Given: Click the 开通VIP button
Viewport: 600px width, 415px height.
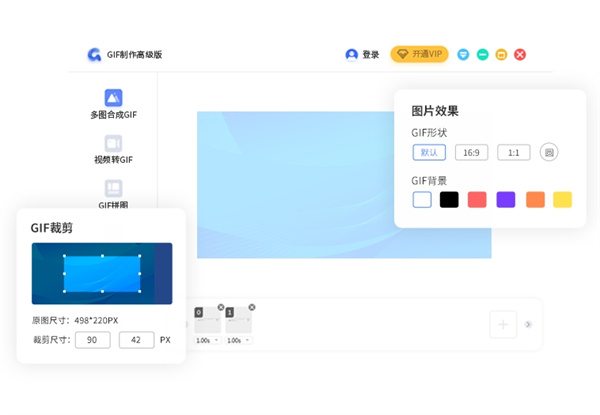Looking at the screenshot, I should (x=419, y=54).
